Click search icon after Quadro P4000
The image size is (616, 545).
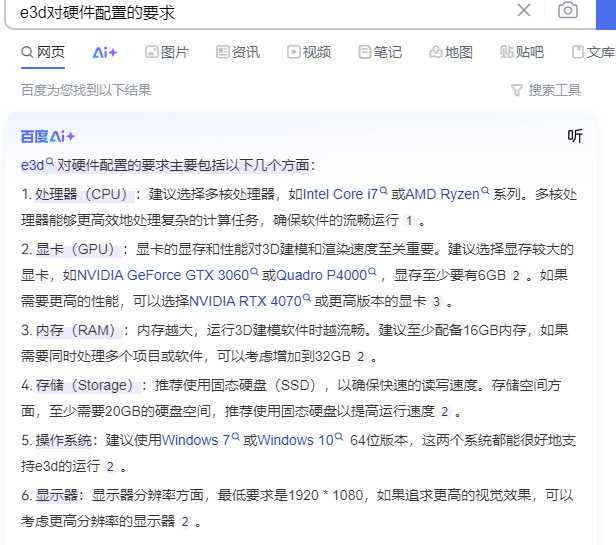371,271
